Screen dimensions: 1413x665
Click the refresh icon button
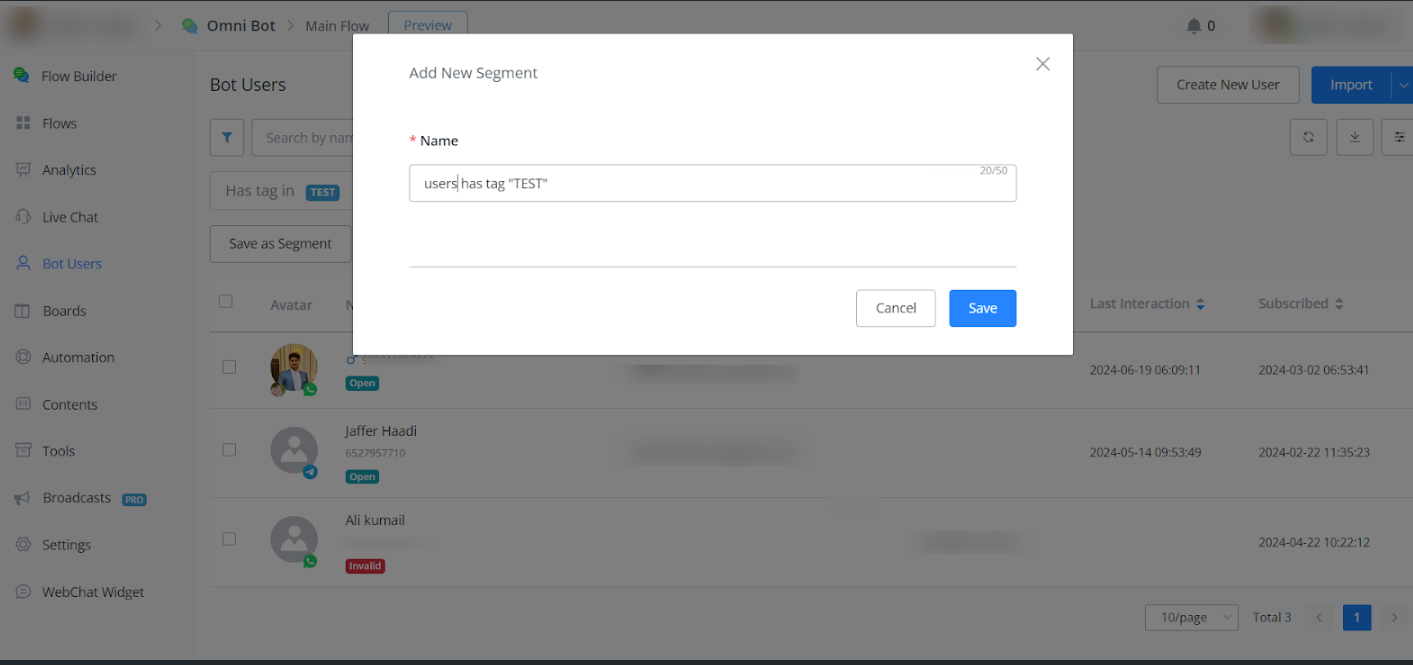coord(1308,138)
